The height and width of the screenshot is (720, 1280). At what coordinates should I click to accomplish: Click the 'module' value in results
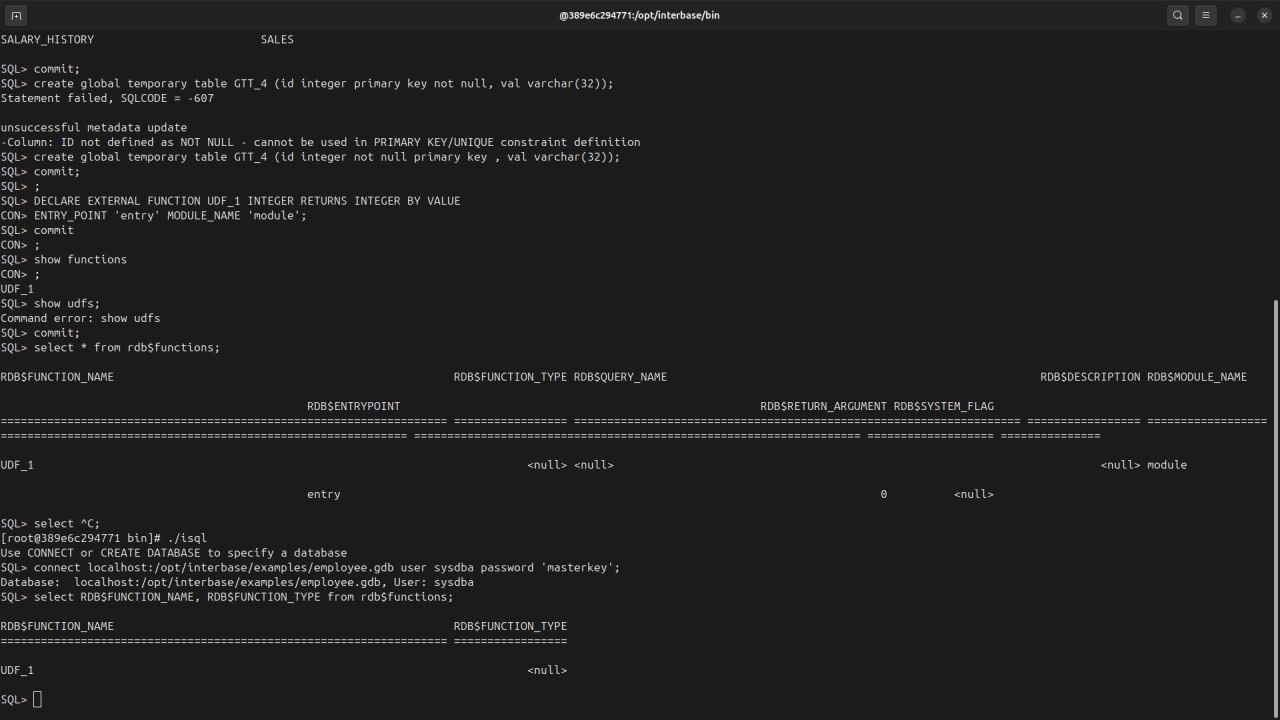tap(1166, 465)
